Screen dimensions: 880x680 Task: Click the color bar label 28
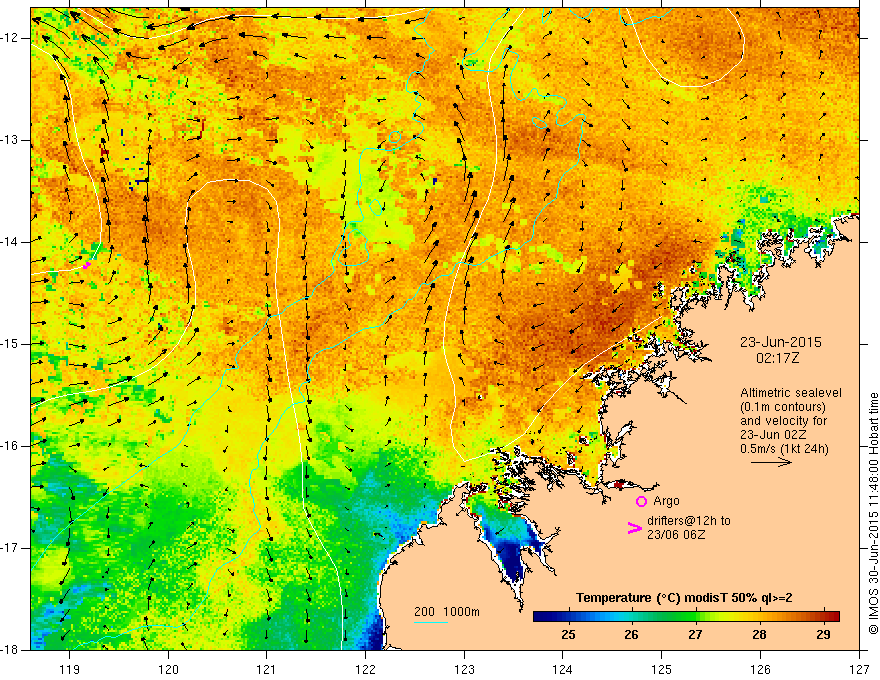click(759, 635)
